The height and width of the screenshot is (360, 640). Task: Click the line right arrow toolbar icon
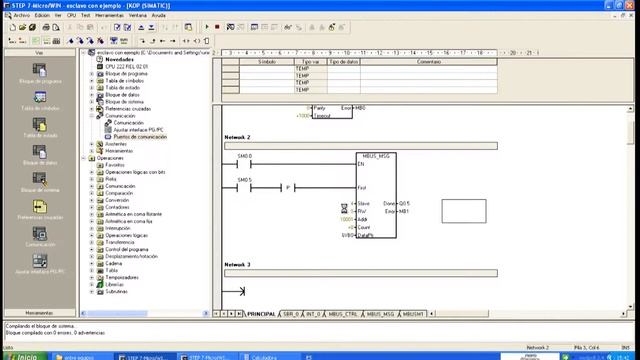pyautogui.click(x=173, y=41)
